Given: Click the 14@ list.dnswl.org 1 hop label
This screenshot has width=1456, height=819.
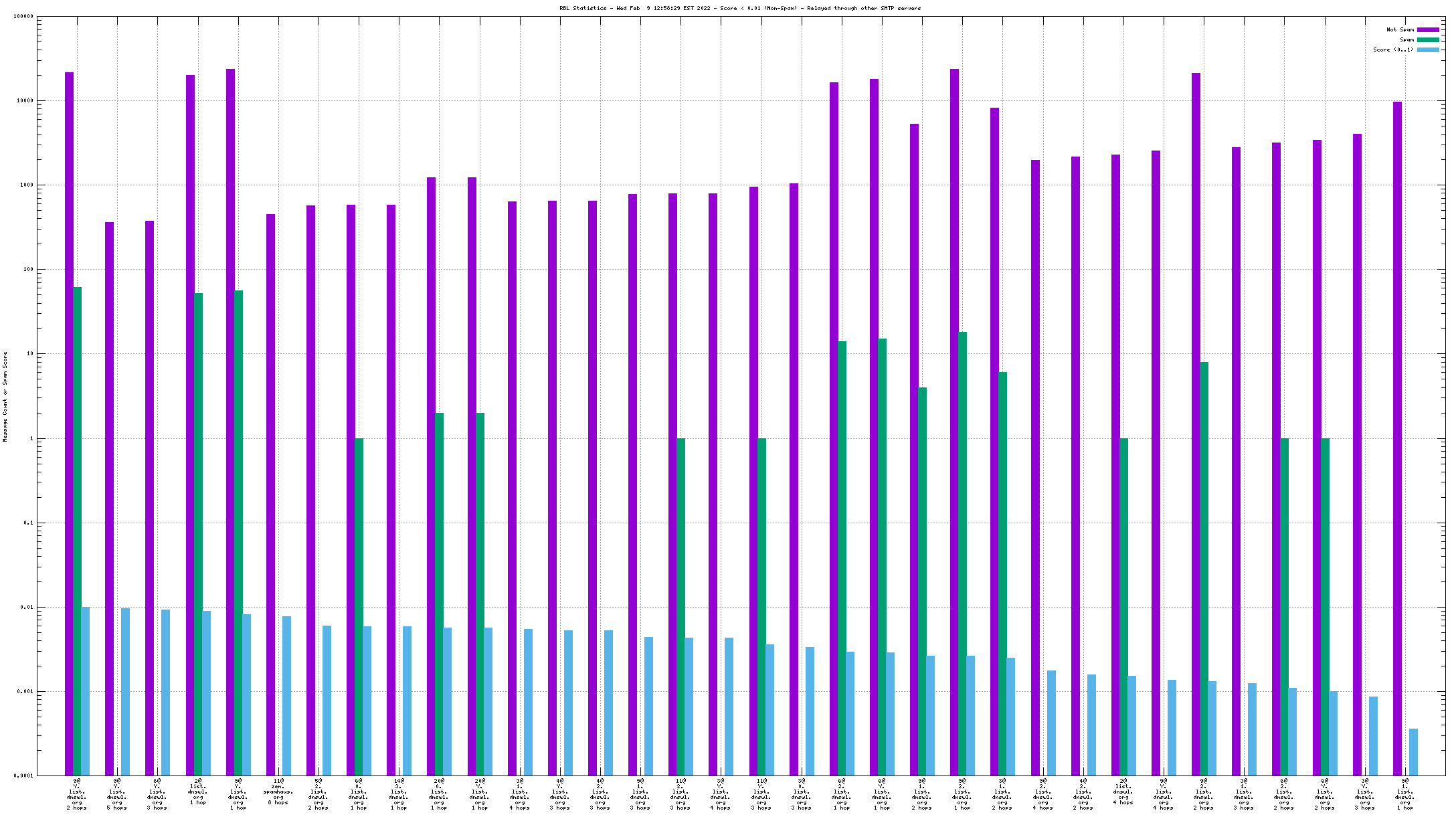Looking at the screenshot, I should 399,794.
